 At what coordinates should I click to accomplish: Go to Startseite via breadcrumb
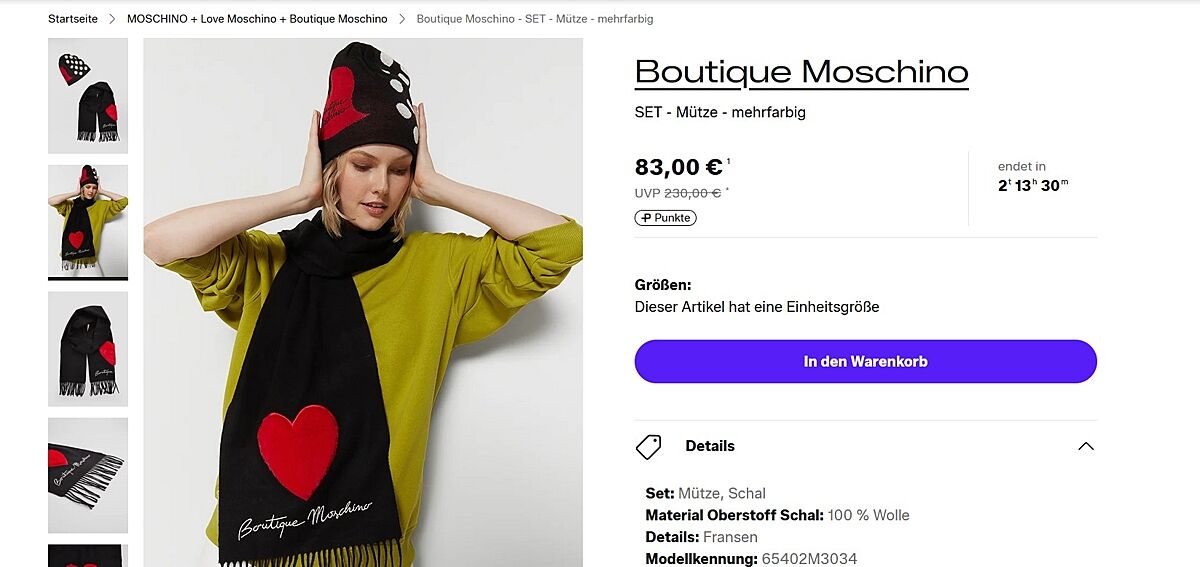[x=74, y=19]
